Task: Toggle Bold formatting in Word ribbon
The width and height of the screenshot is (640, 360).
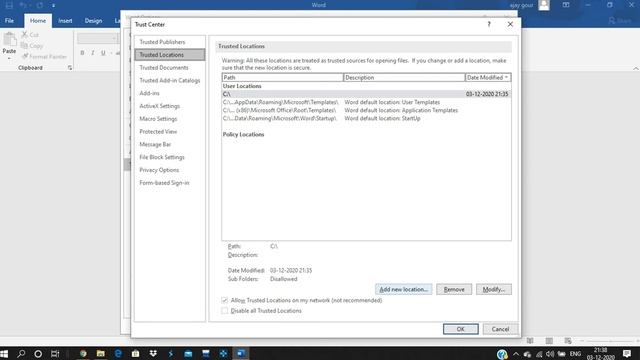Action: pyautogui.click(x=82, y=53)
